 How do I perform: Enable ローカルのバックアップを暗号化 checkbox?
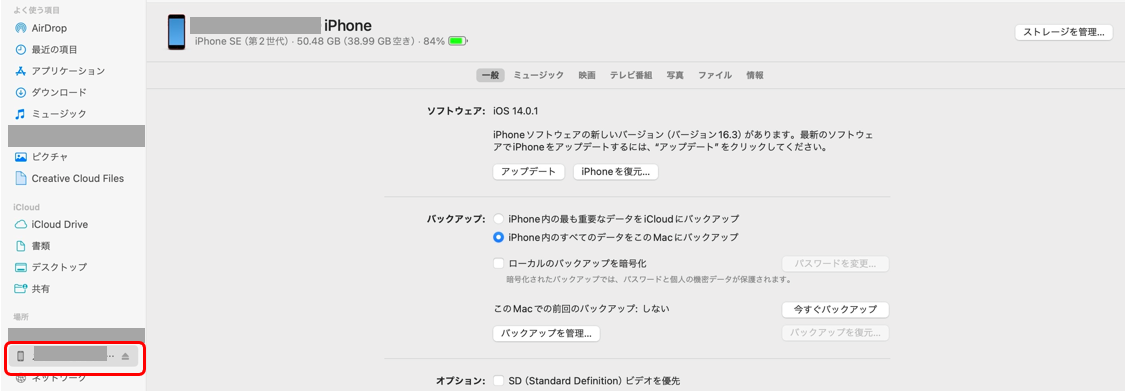tap(498, 263)
